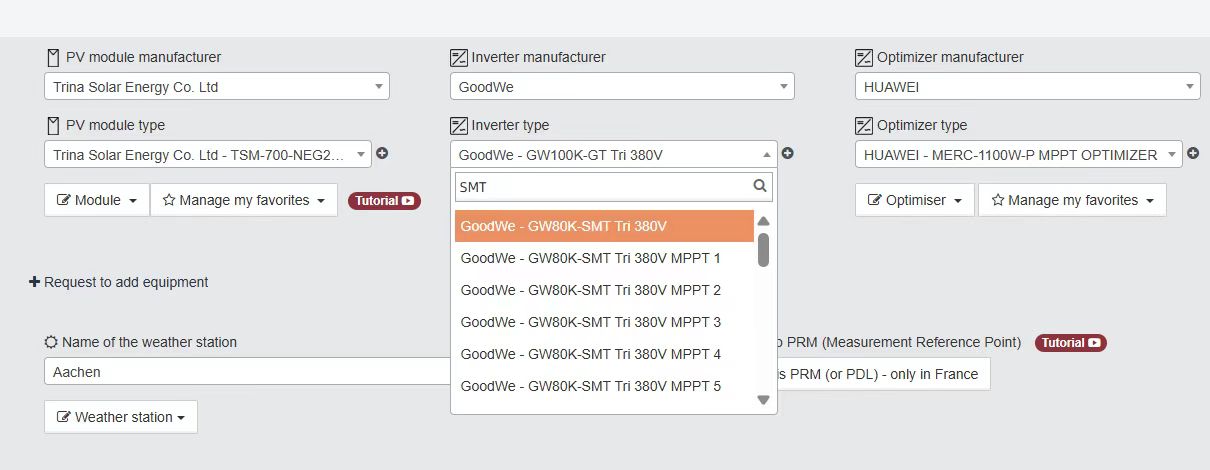Select GW80K-SMT Tri 380V MPPT 1
1210x470 pixels.
pyautogui.click(x=604, y=258)
